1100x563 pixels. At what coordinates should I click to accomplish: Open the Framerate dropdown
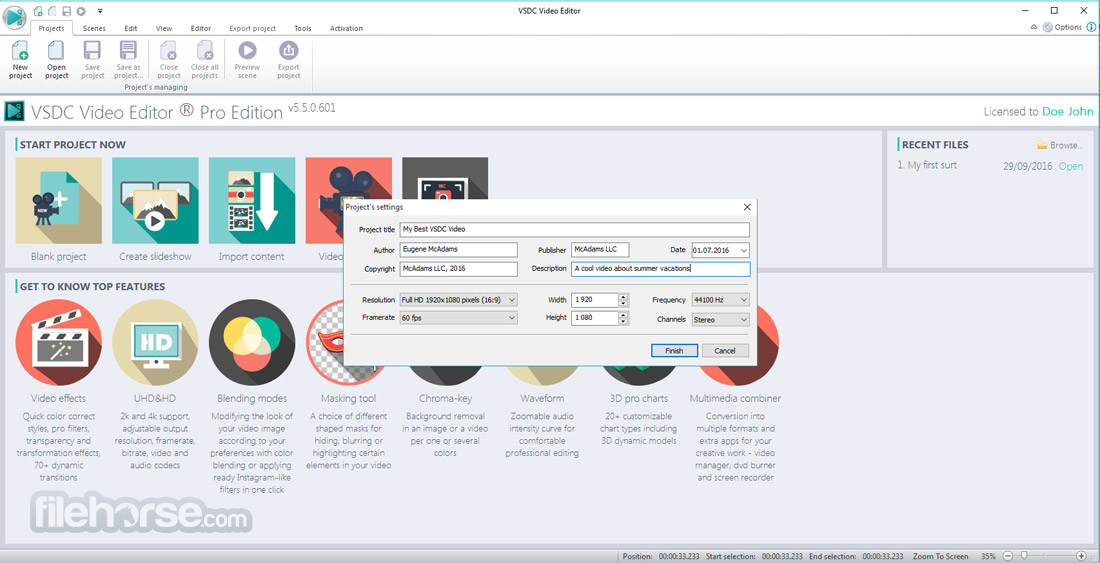pyautogui.click(x=511, y=318)
